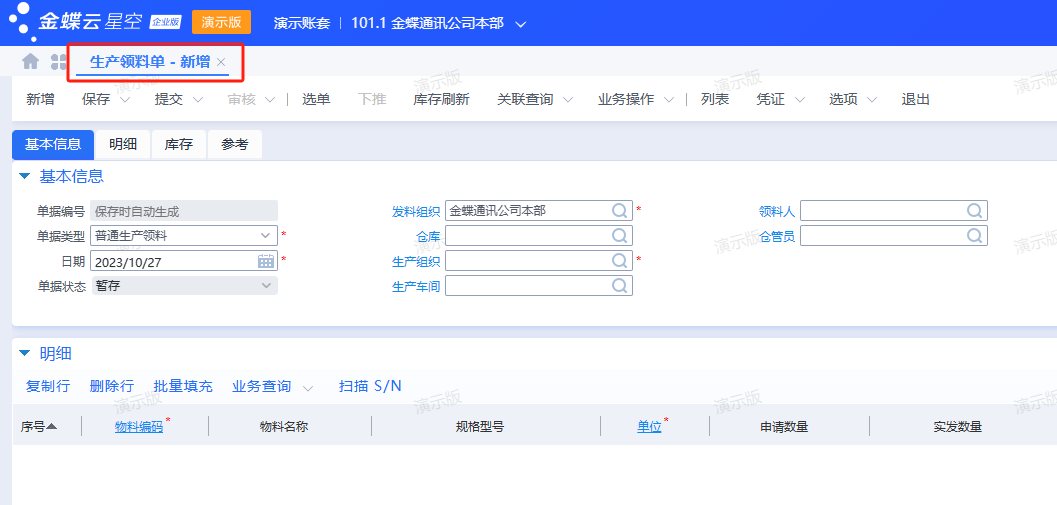Screen dimensions: 1057x505
Task: Switch to the 参考 tab
Action: point(235,144)
